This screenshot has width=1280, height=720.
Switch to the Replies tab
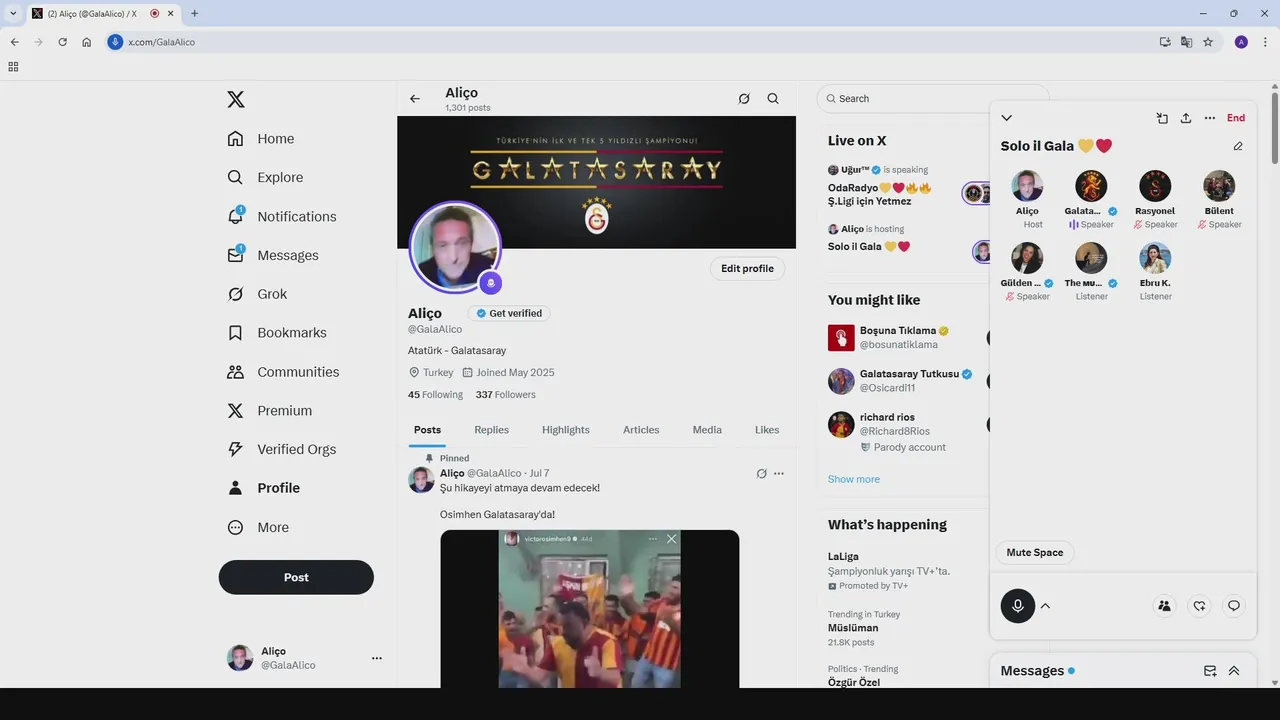click(491, 430)
